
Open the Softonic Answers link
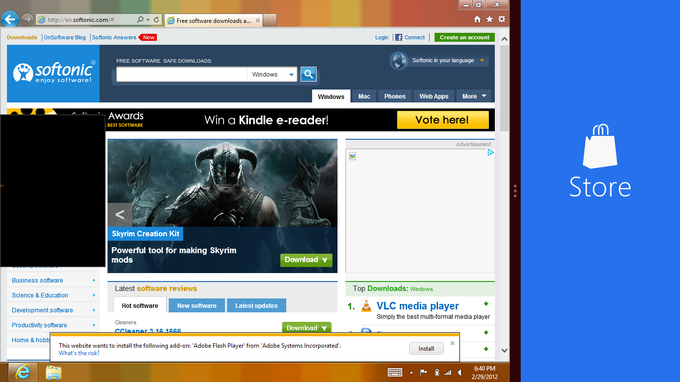click(114, 37)
